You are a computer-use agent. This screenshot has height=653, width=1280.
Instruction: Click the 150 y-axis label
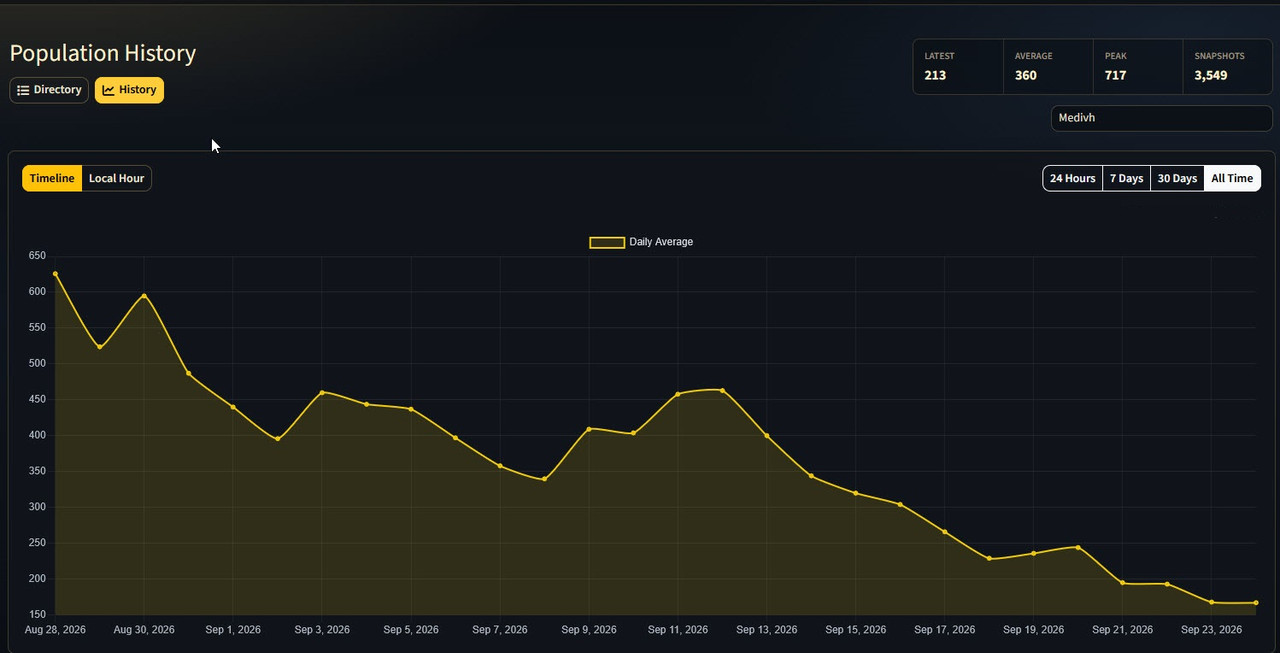click(37, 615)
